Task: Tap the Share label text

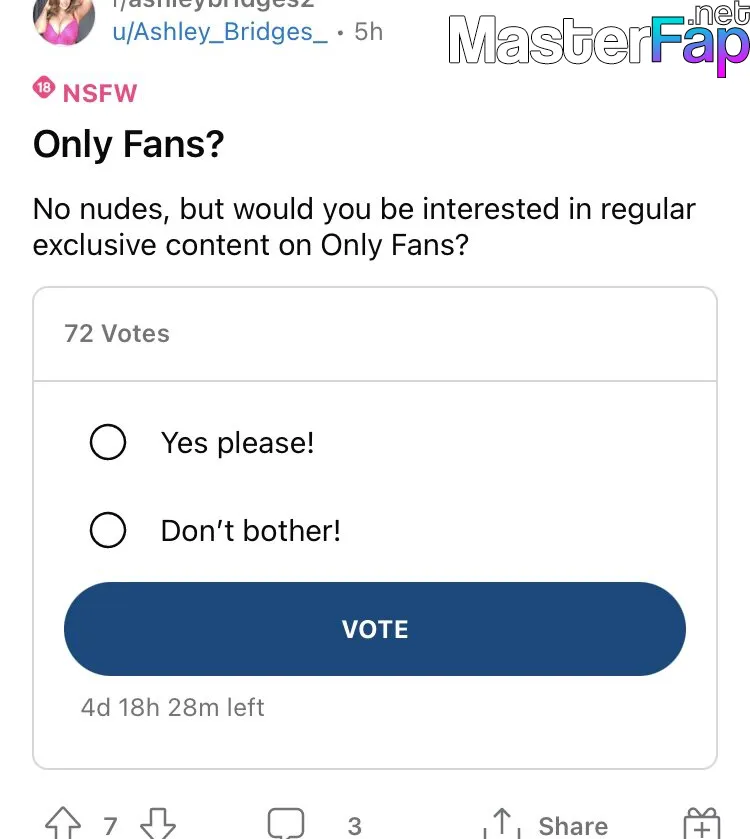Action: [x=573, y=826]
